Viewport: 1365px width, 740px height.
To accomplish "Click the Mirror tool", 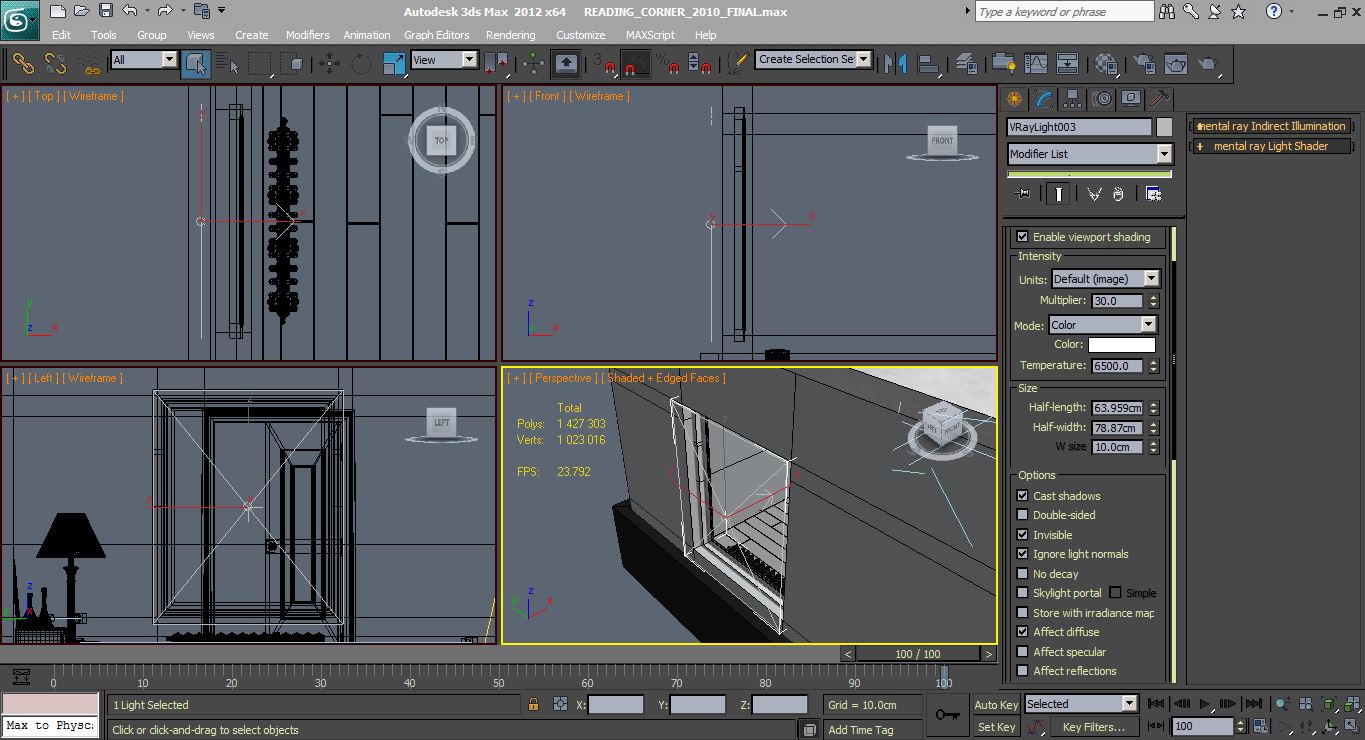I will [x=896, y=64].
